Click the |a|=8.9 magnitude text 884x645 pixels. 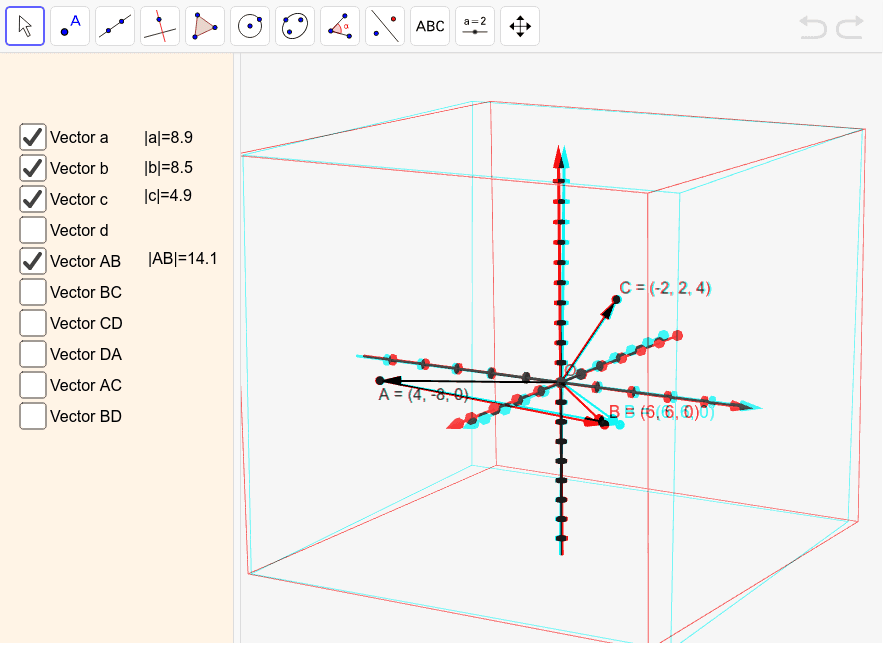click(x=168, y=138)
